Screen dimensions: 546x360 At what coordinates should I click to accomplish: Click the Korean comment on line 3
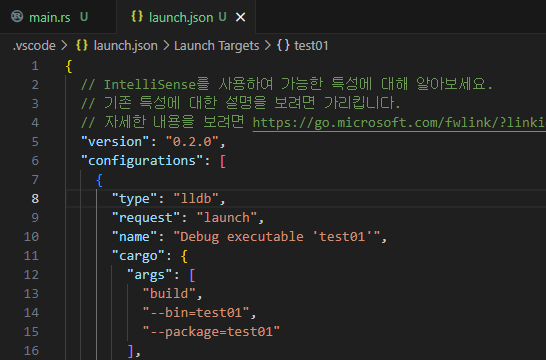[240, 103]
